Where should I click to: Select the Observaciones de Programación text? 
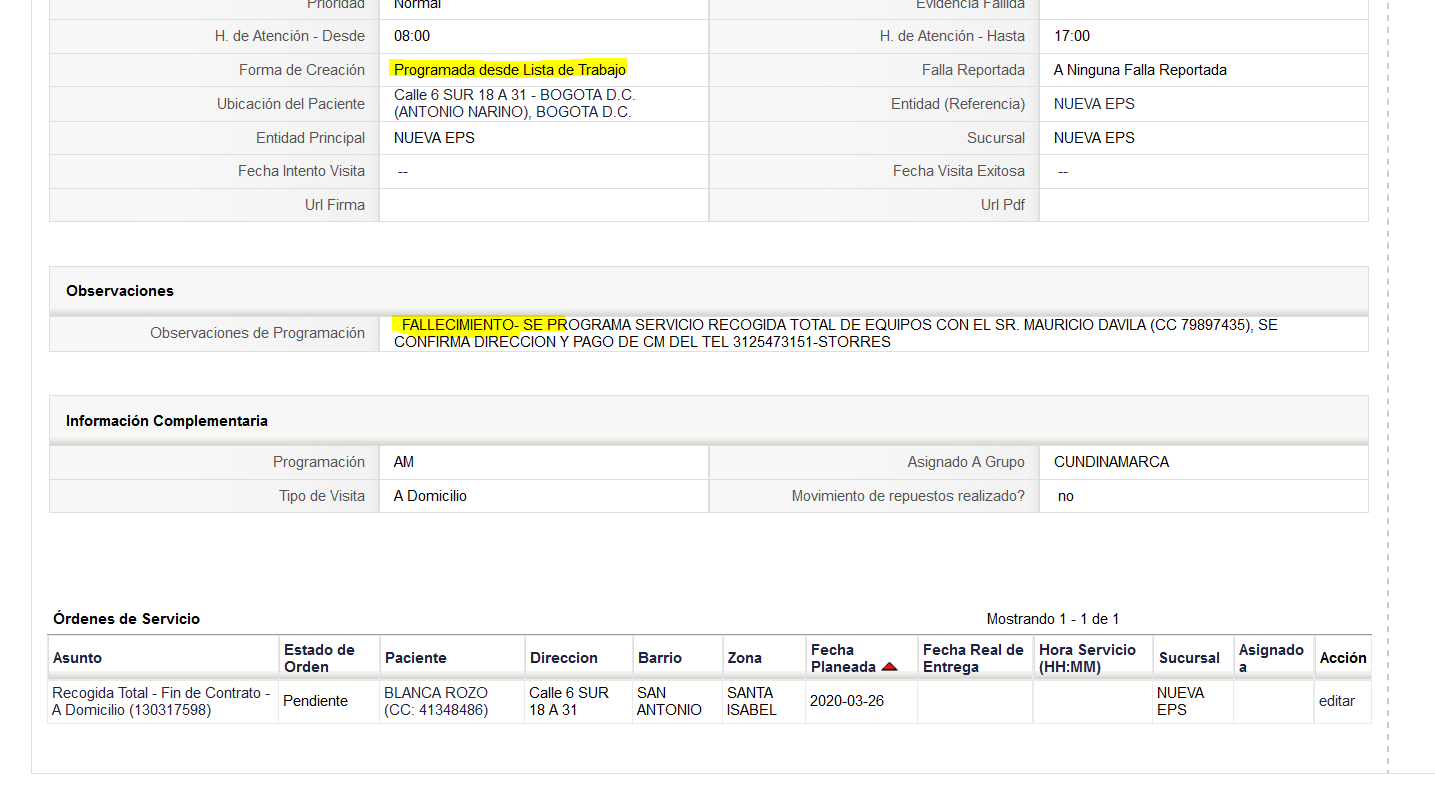point(836,334)
